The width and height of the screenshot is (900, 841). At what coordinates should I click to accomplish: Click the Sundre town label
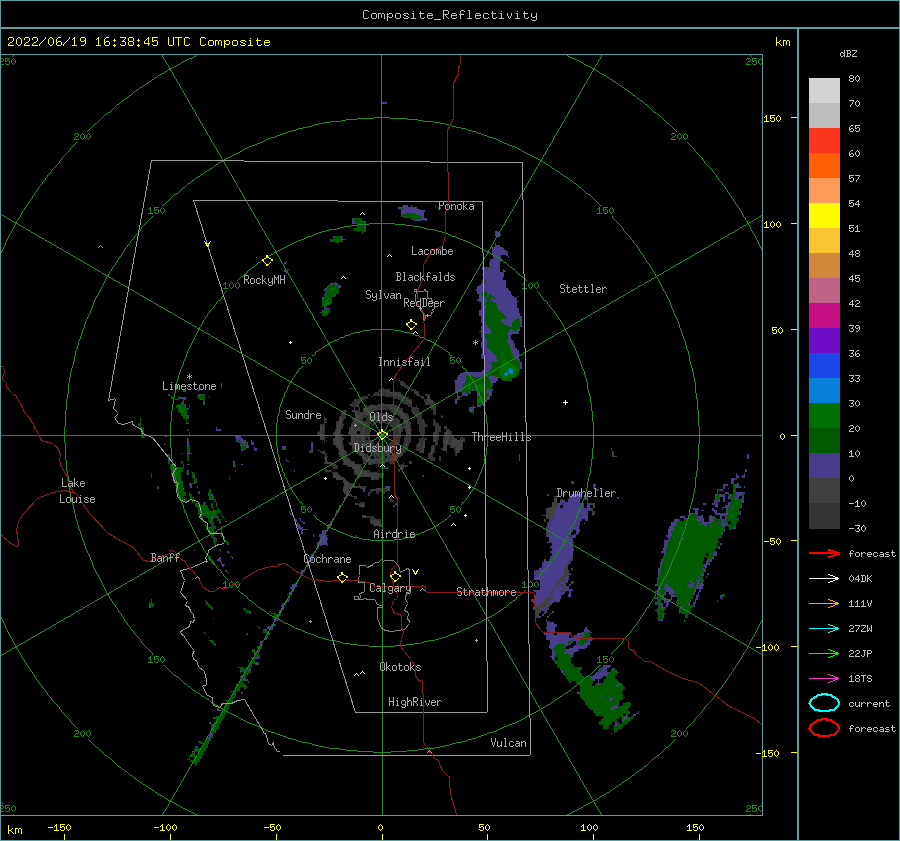click(303, 414)
